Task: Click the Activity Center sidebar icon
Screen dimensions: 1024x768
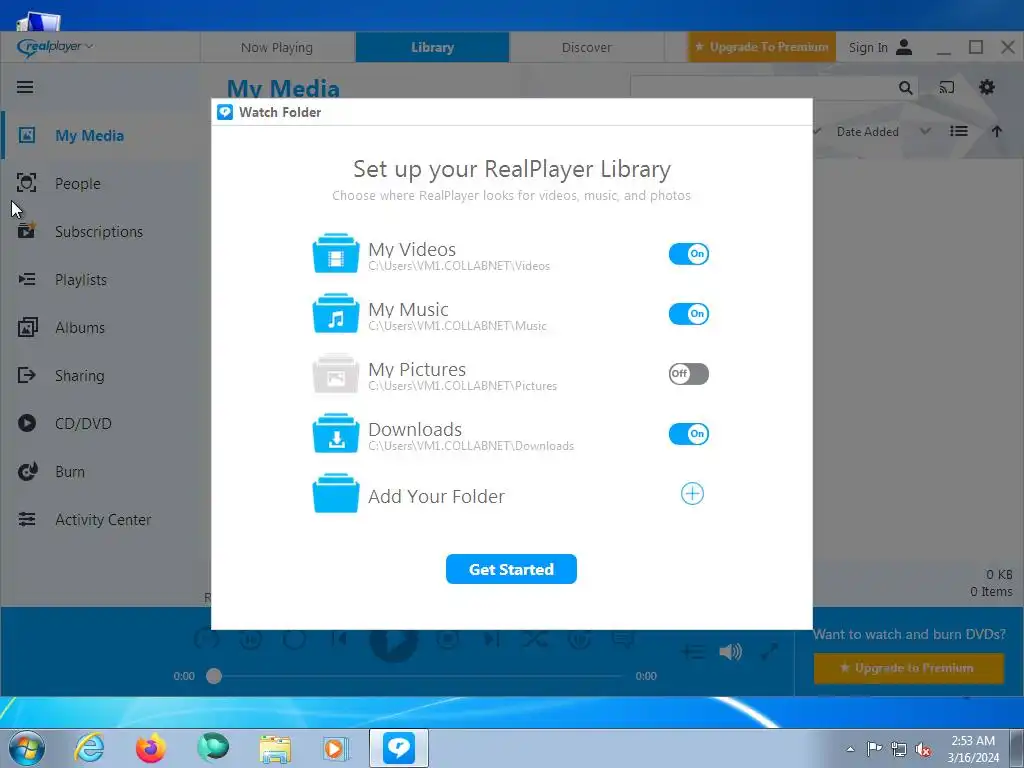Action: 27,519
